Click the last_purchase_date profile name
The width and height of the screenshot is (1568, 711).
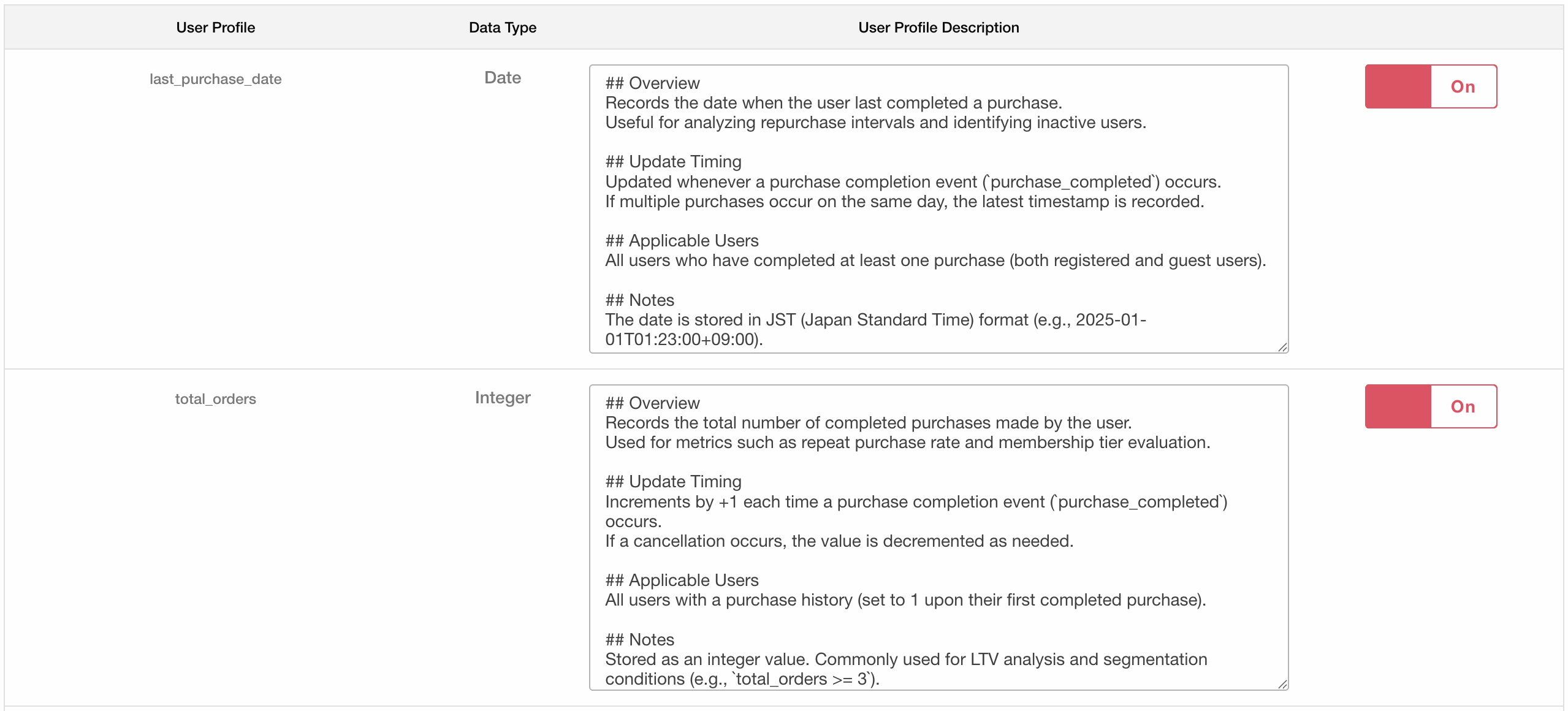(x=215, y=78)
